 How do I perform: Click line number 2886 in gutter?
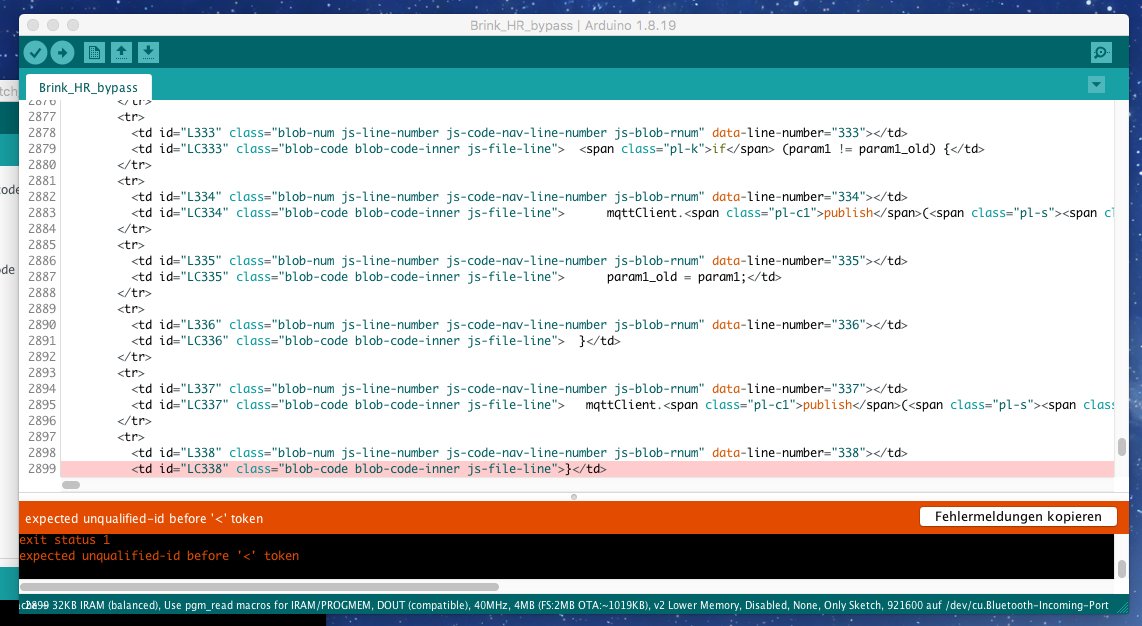[42, 261]
